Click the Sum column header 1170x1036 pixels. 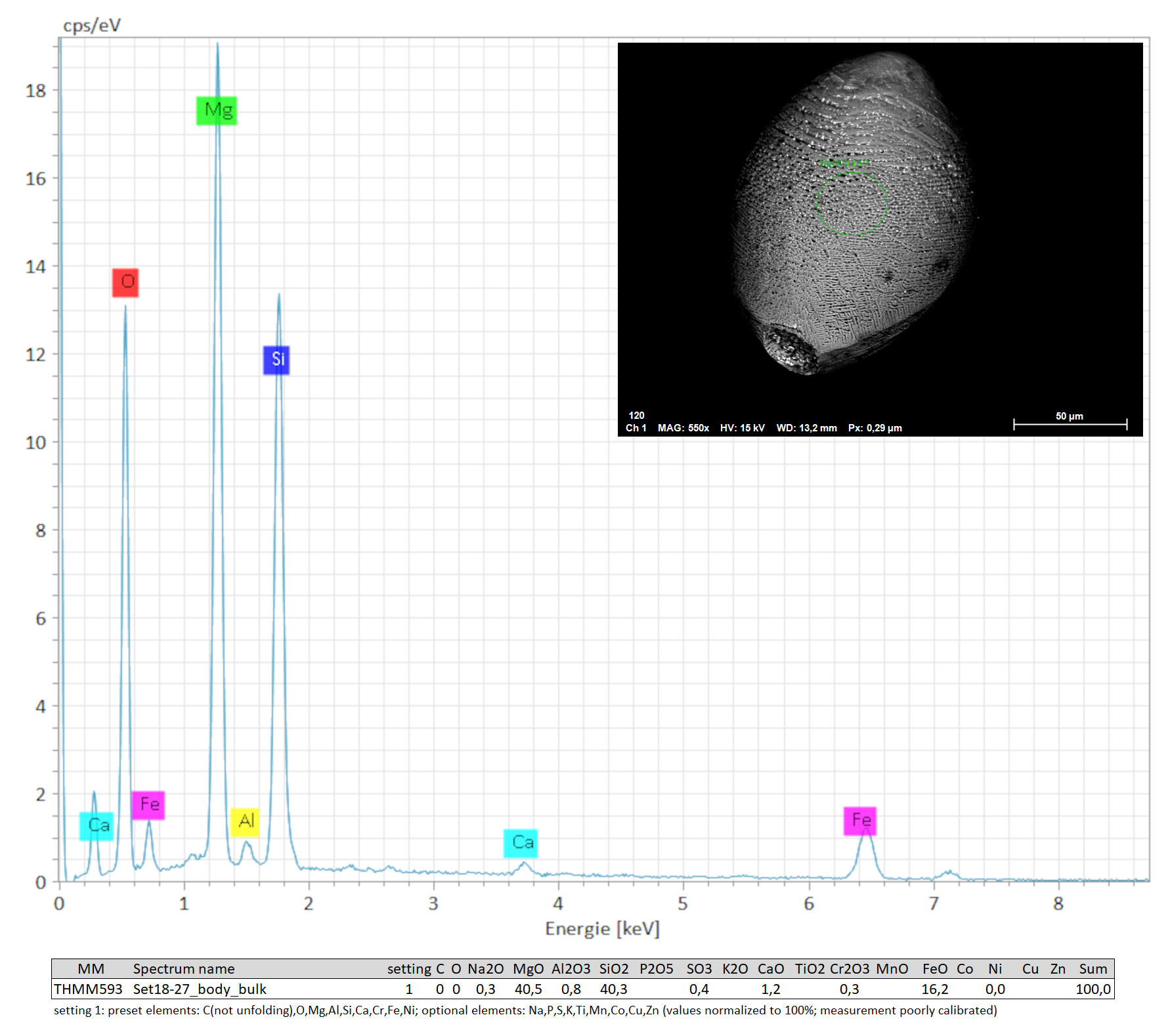pos(1093,969)
